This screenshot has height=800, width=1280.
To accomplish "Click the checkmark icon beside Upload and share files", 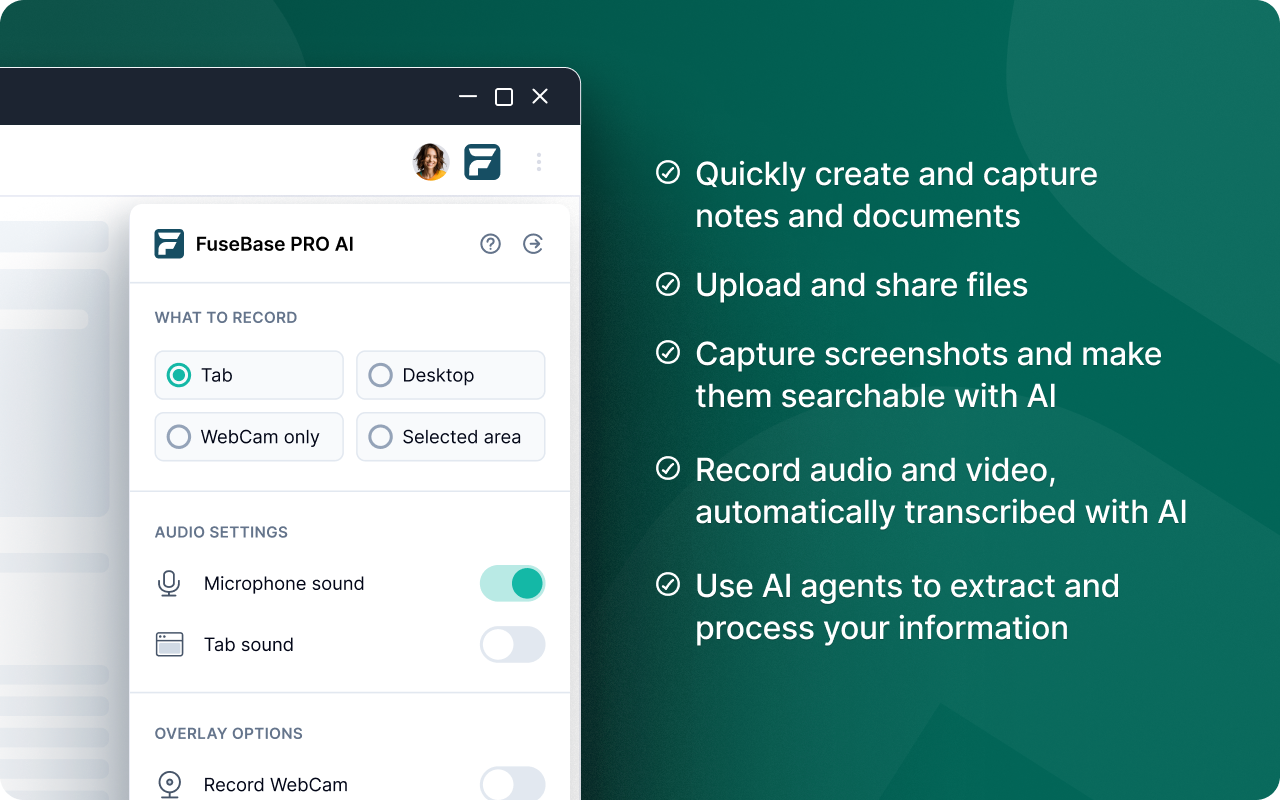I will pos(668,284).
